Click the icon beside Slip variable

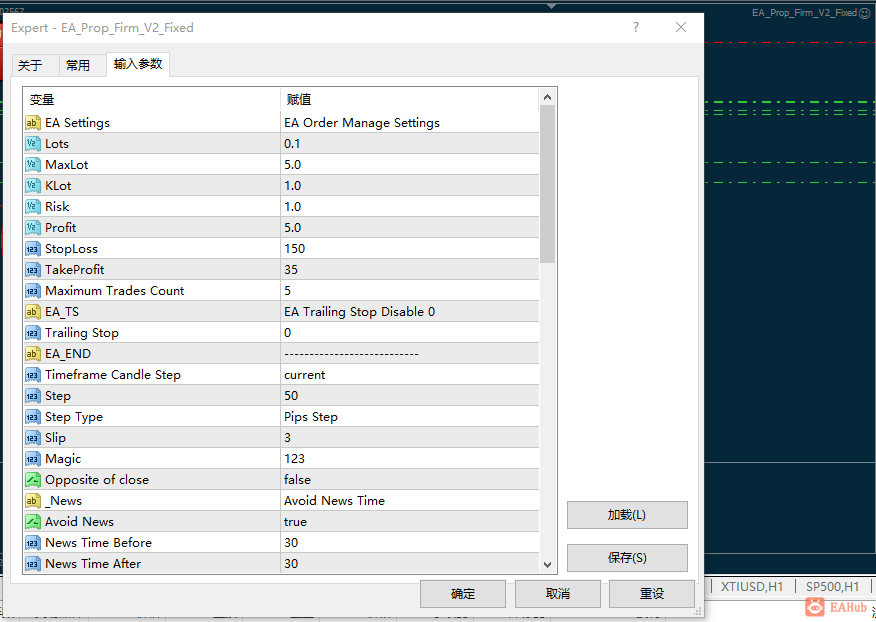tap(32, 438)
